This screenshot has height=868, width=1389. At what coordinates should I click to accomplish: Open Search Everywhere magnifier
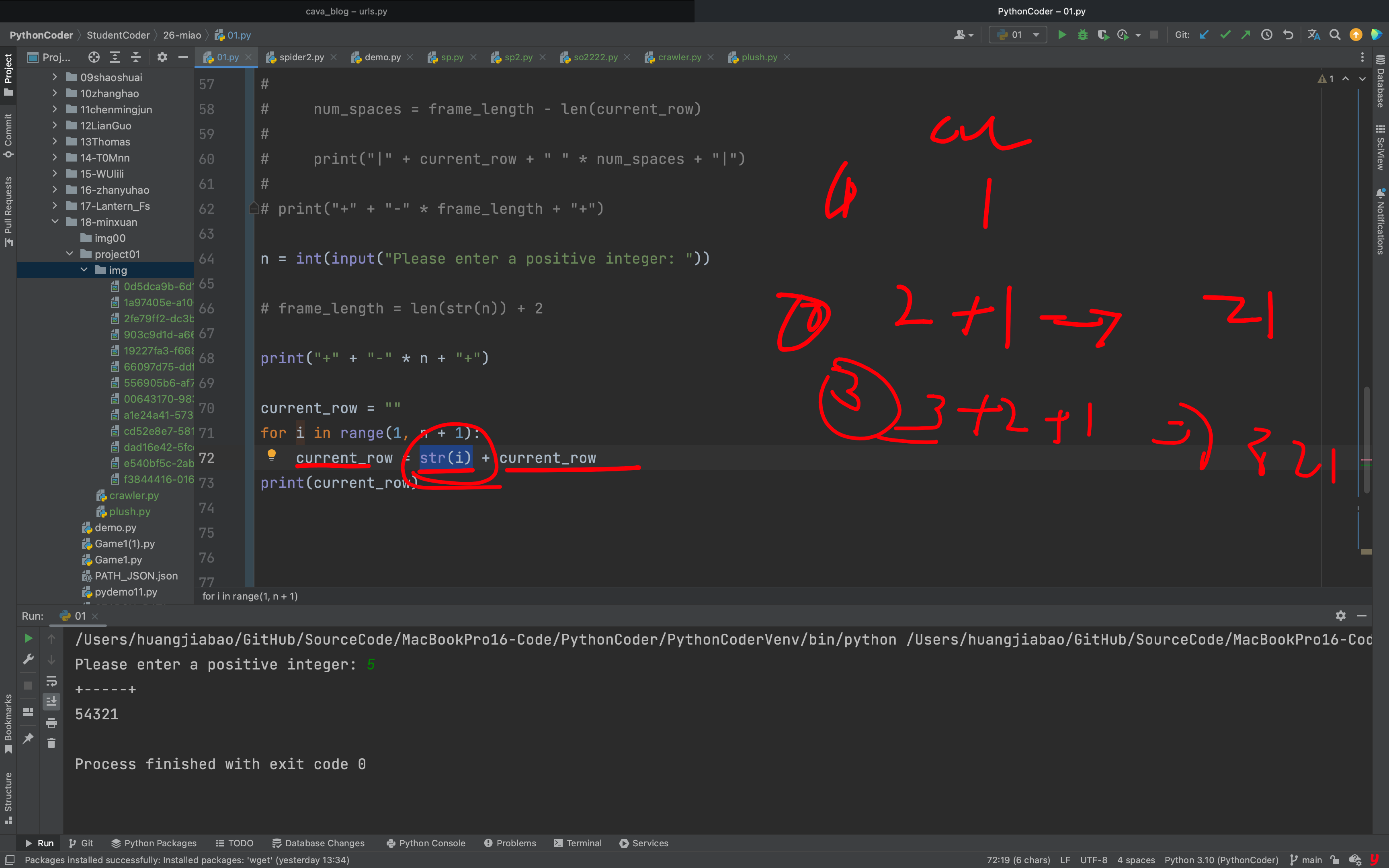pyautogui.click(x=1335, y=35)
